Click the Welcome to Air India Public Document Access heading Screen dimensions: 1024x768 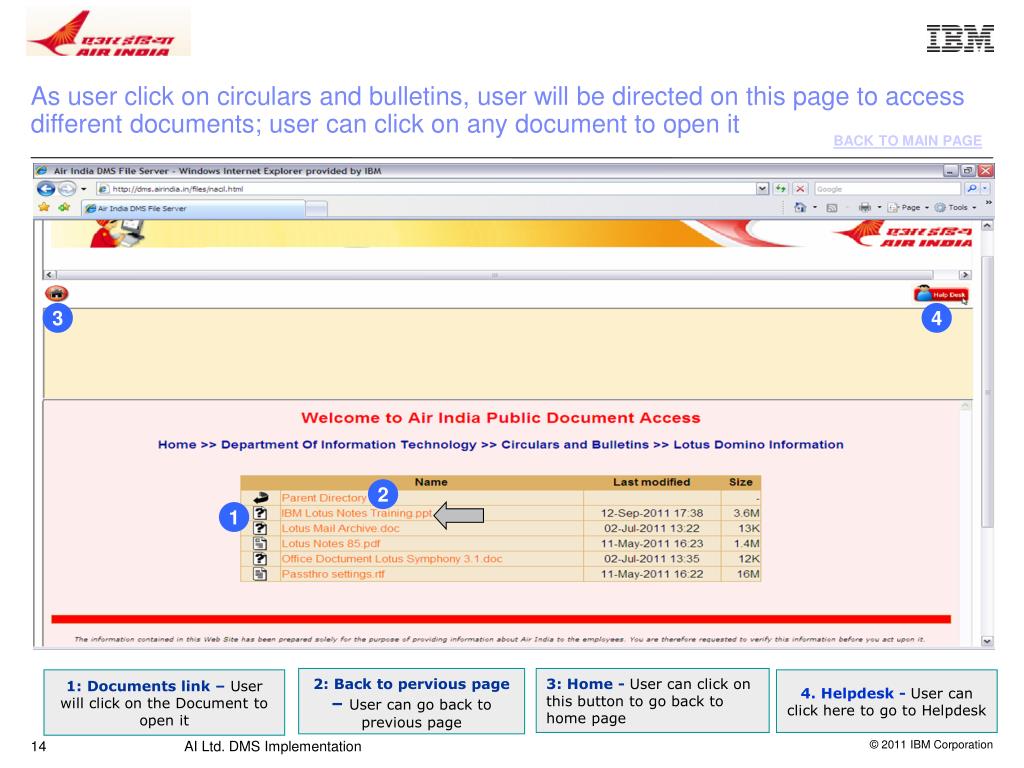click(x=501, y=418)
